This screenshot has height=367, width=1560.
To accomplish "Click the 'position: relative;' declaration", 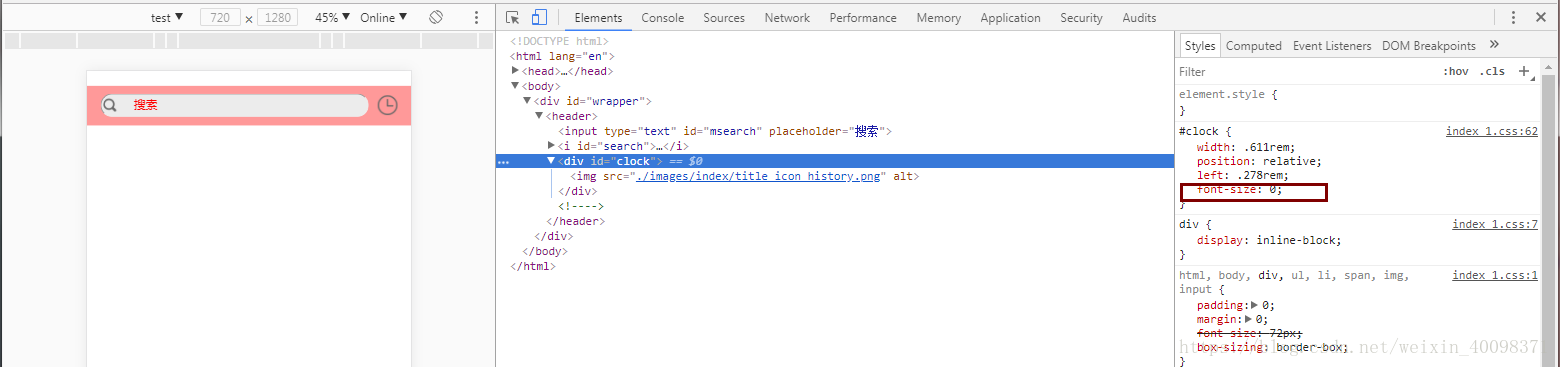I will [x=1259, y=161].
